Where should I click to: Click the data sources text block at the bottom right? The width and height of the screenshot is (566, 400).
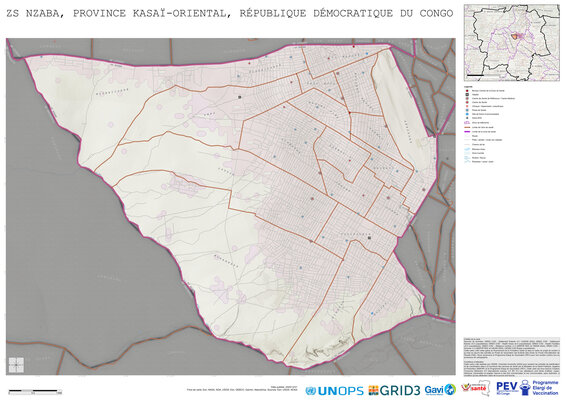511,356
